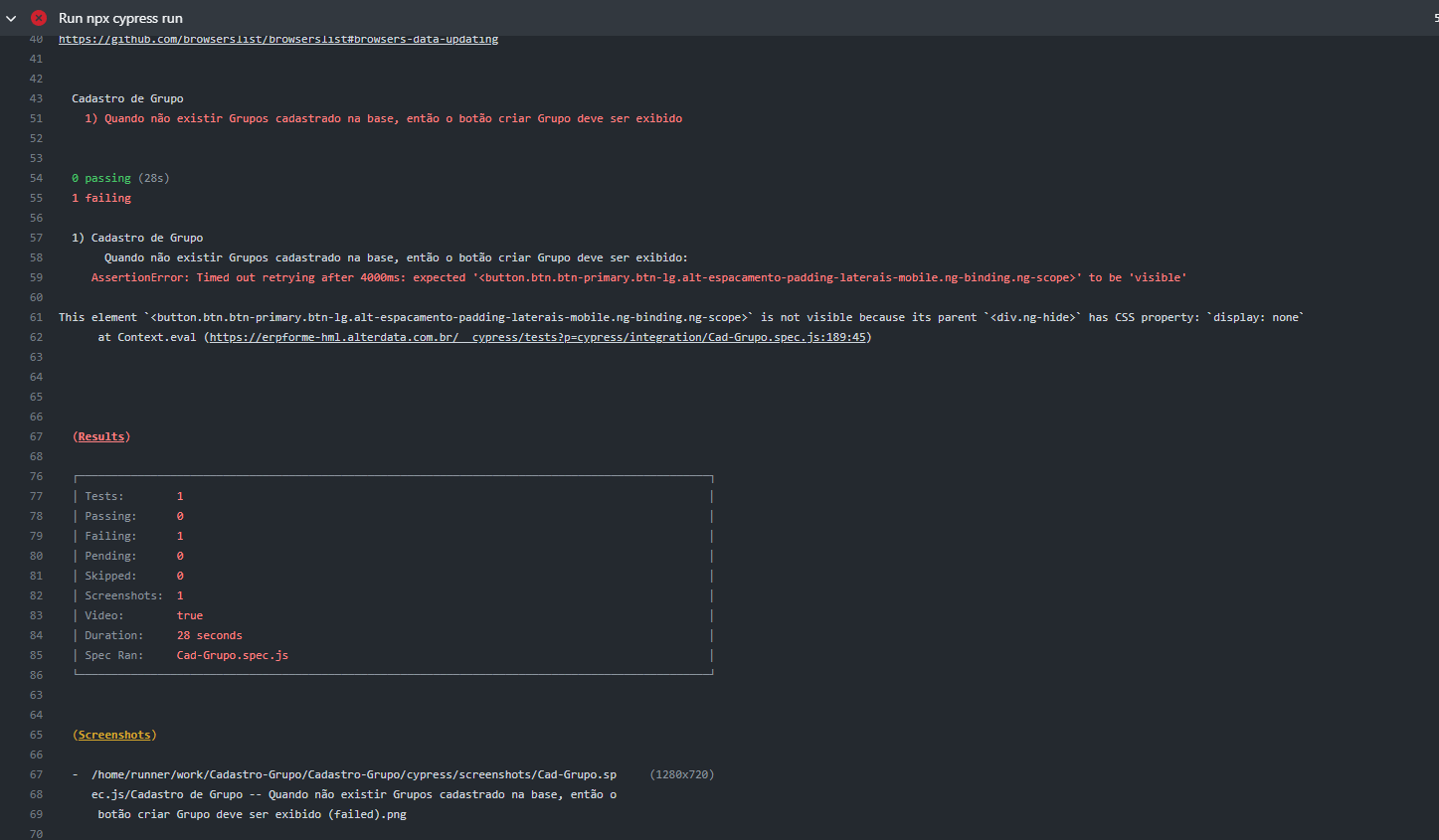Viewport: 1439px width, 840px height.
Task: Open the Cad-Grupo.spec.js stack trace link
Action: (x=538, y=337)
